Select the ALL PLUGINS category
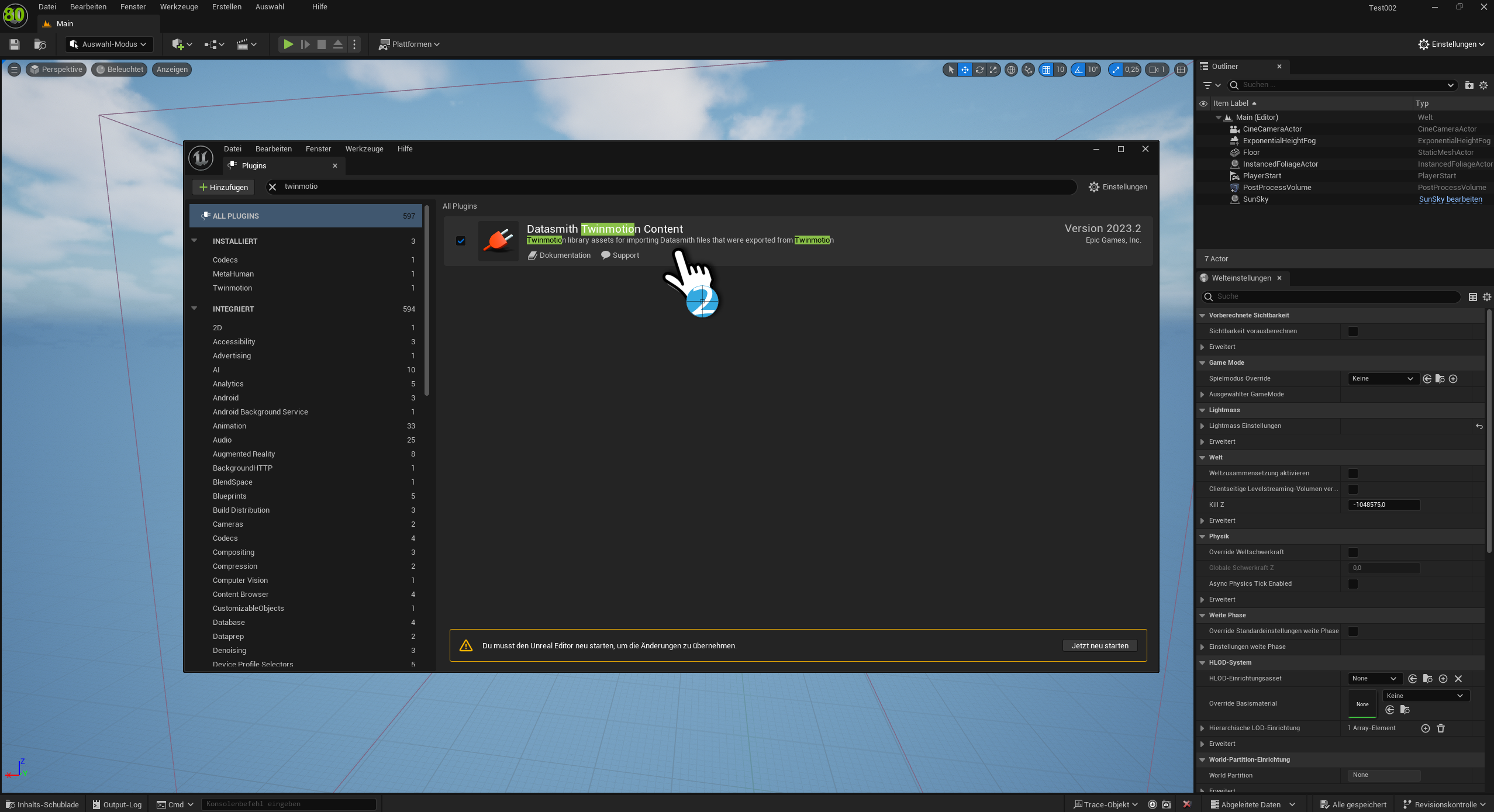The image size is (1494, 812). (306, 216)
